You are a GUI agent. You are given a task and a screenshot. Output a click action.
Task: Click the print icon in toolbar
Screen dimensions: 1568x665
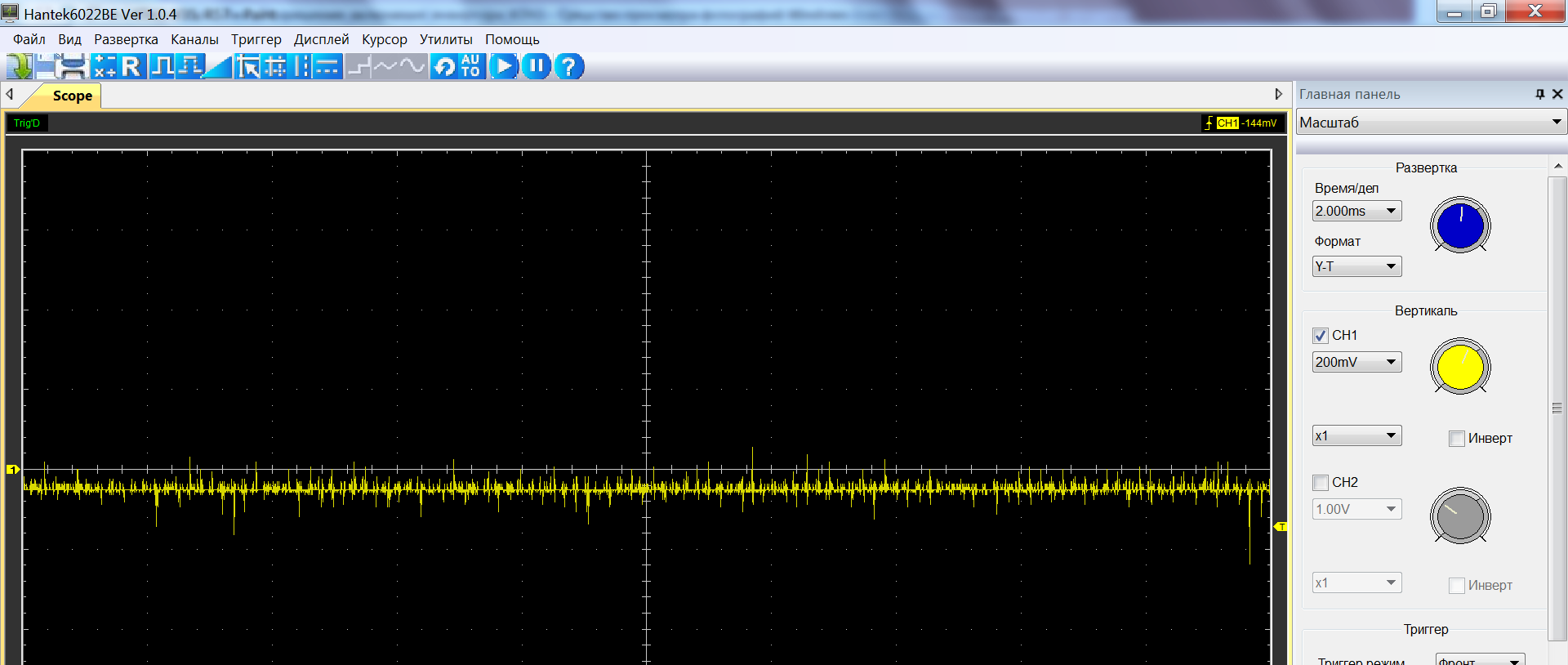click(x=73, y=66)
